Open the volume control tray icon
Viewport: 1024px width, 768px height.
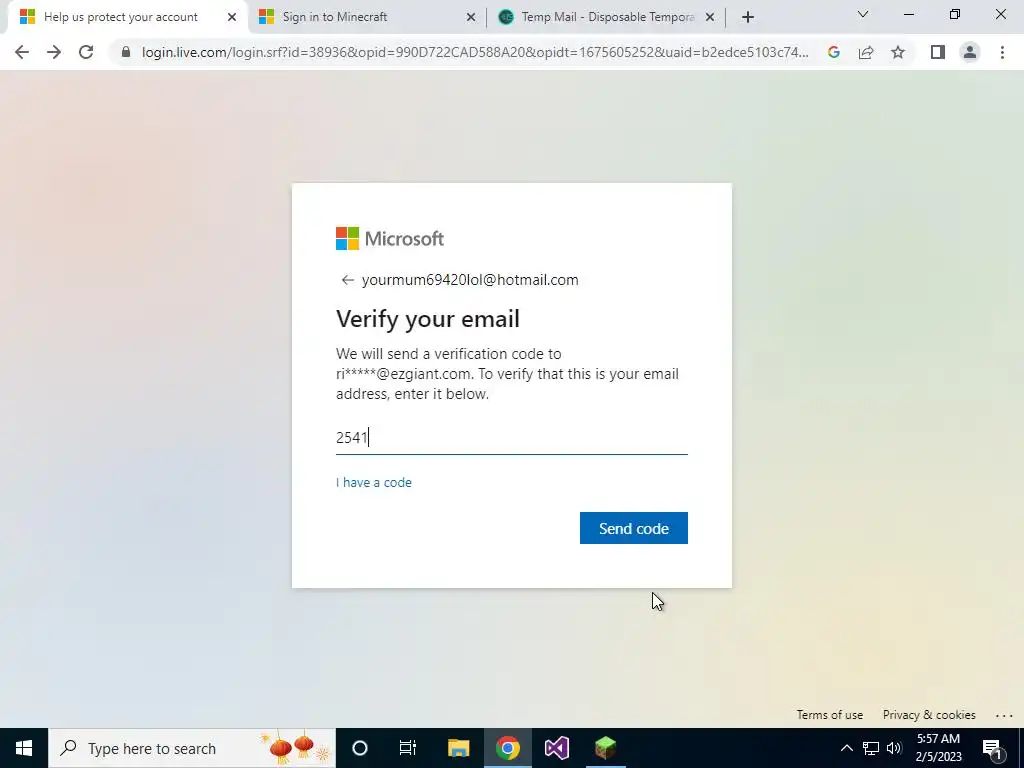tap(894, 748)
